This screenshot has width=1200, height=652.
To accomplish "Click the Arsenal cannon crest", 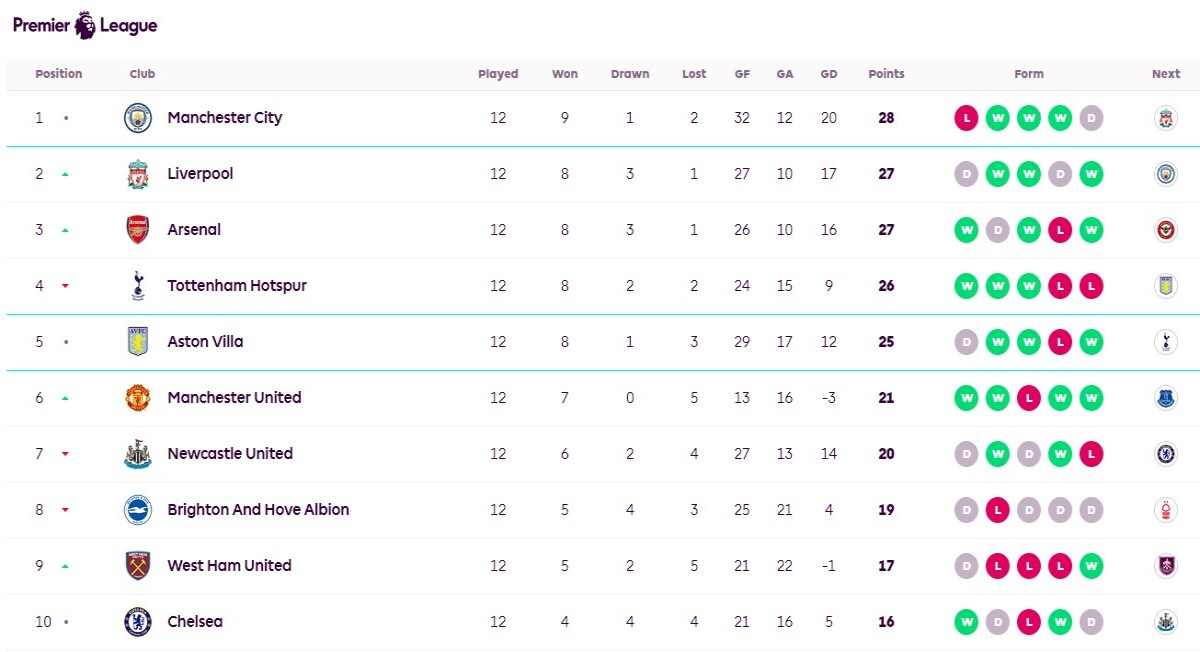I will [138, 230].
